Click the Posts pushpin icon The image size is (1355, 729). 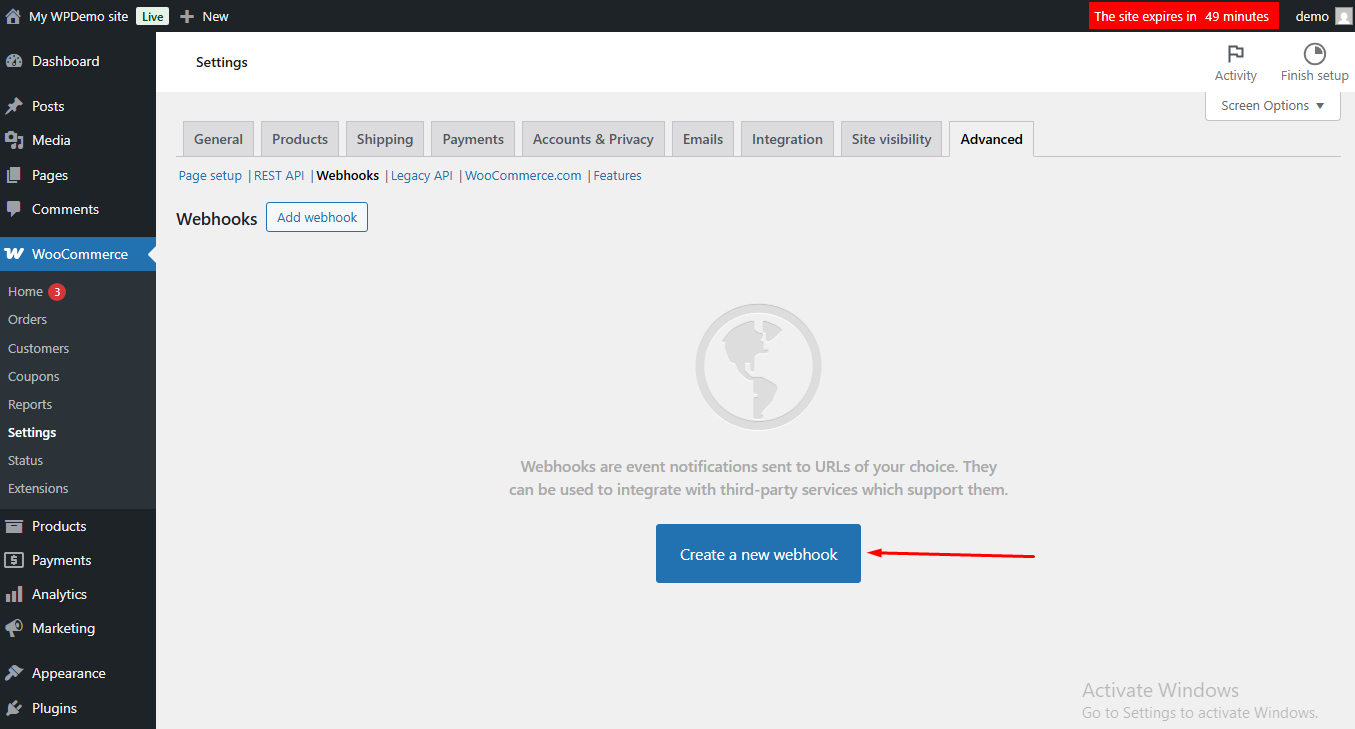pos(14,106)
